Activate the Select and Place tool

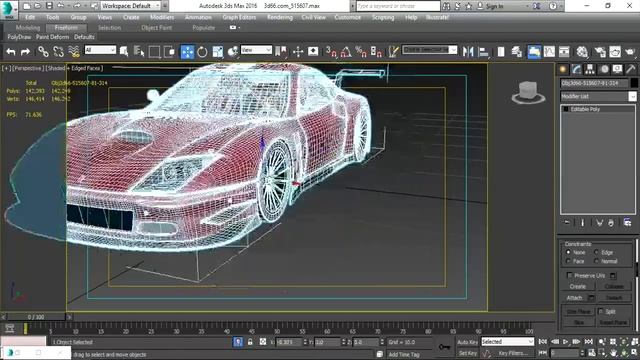point(233,52)
